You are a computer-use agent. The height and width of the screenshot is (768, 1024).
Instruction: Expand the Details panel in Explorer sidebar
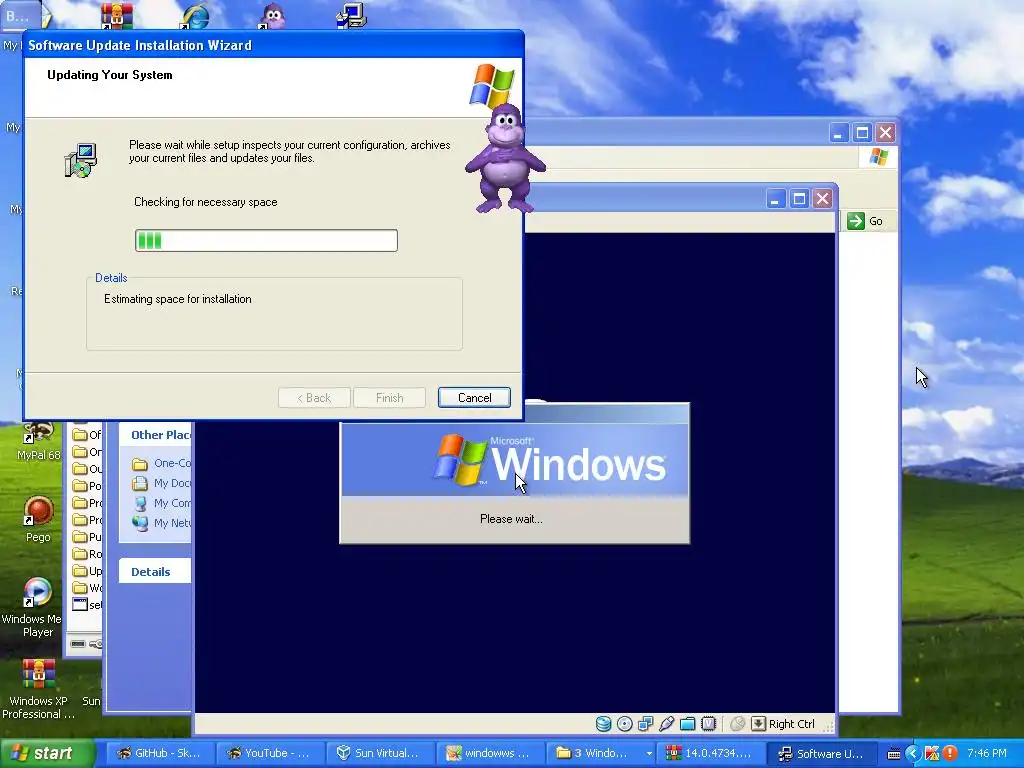(155, 571)
